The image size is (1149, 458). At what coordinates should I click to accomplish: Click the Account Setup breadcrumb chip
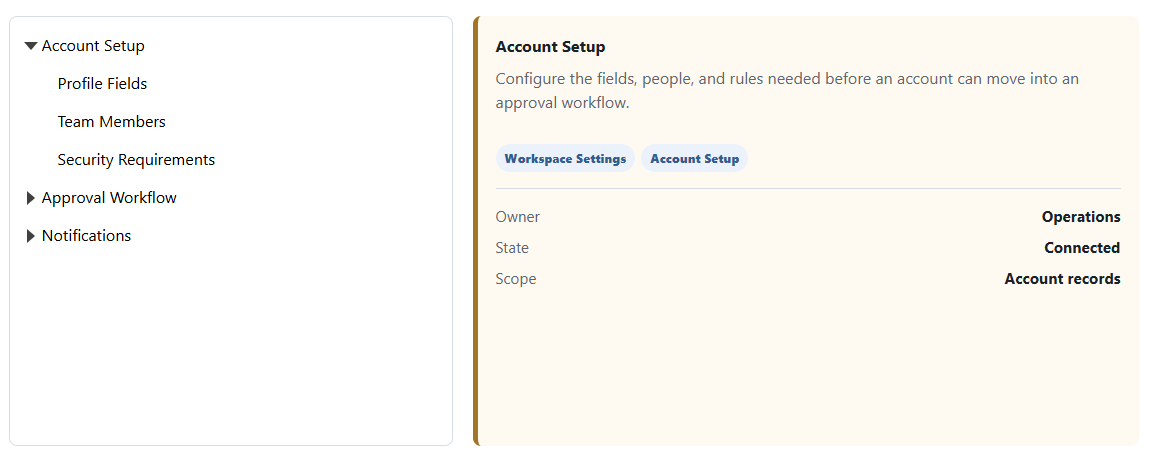coord(695,158)
